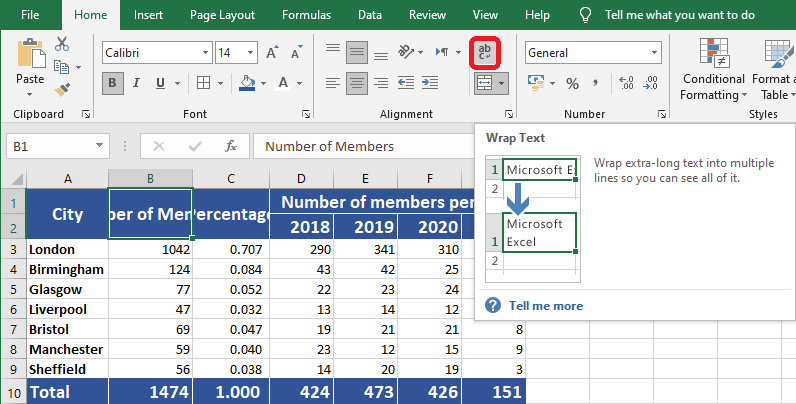Increase font size with large A button
Image resolution: width=796 pixels, height=404 pixels.
[x=272, y=52]
